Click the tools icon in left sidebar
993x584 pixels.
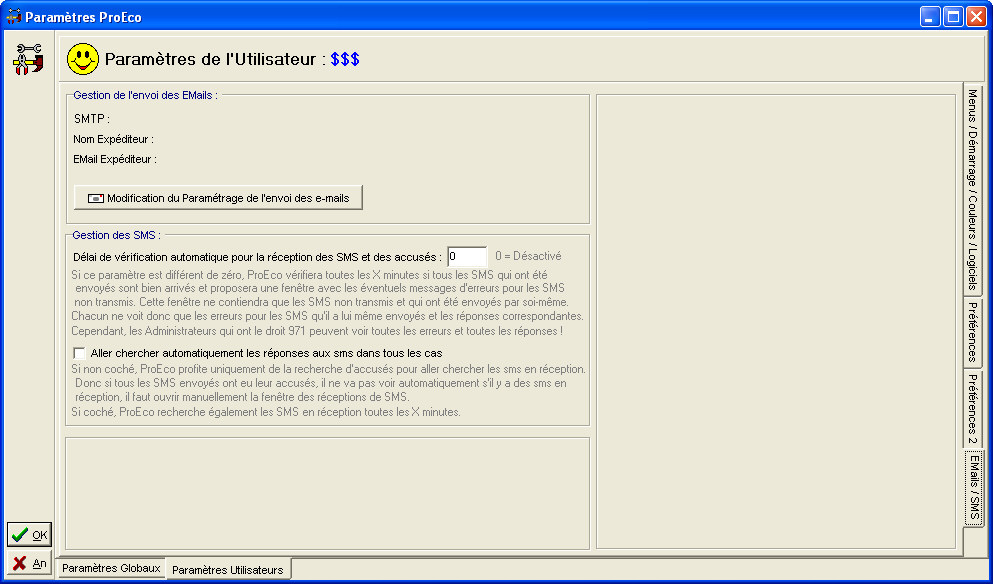[x=28, y=60]
